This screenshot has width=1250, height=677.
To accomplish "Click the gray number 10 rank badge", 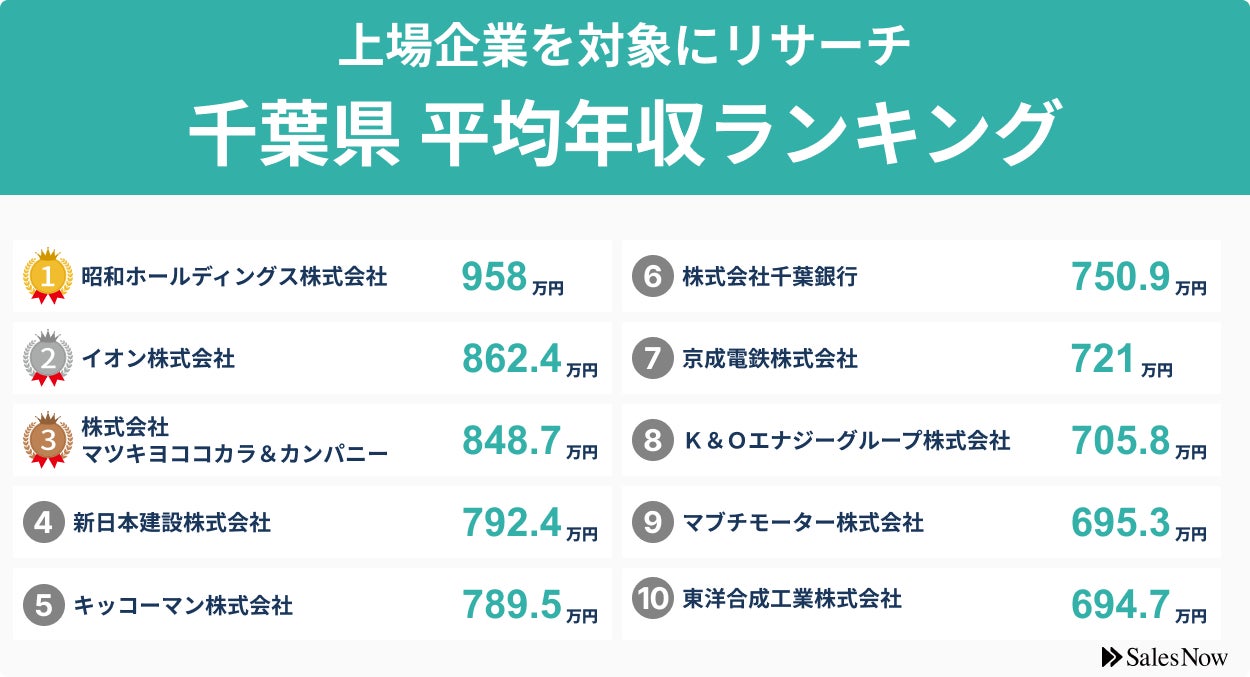I will coord(652,599).
